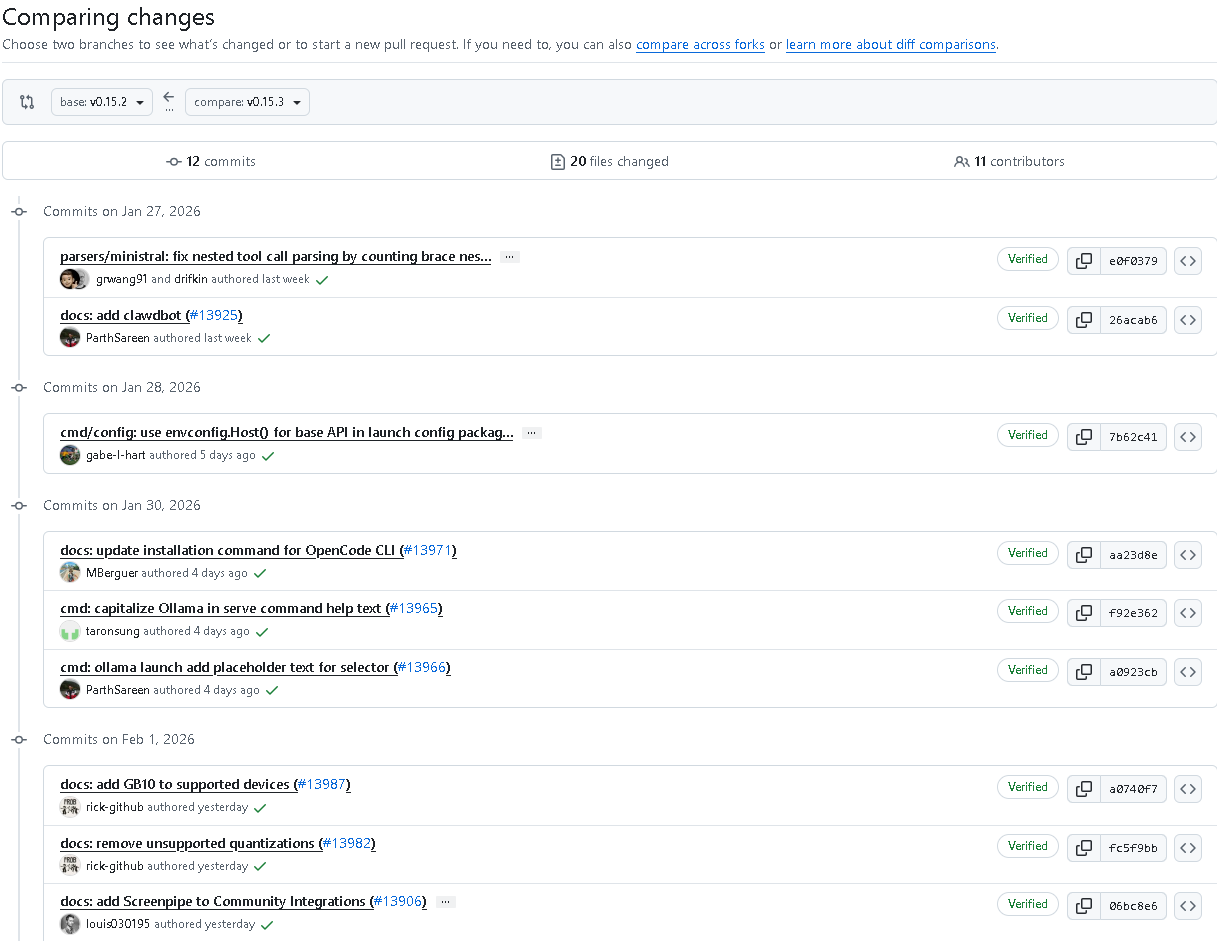The height and width of the screenshot is (941, 1217).
Task: Browse repository at commit a0923cb
Action: (1188, 672)
